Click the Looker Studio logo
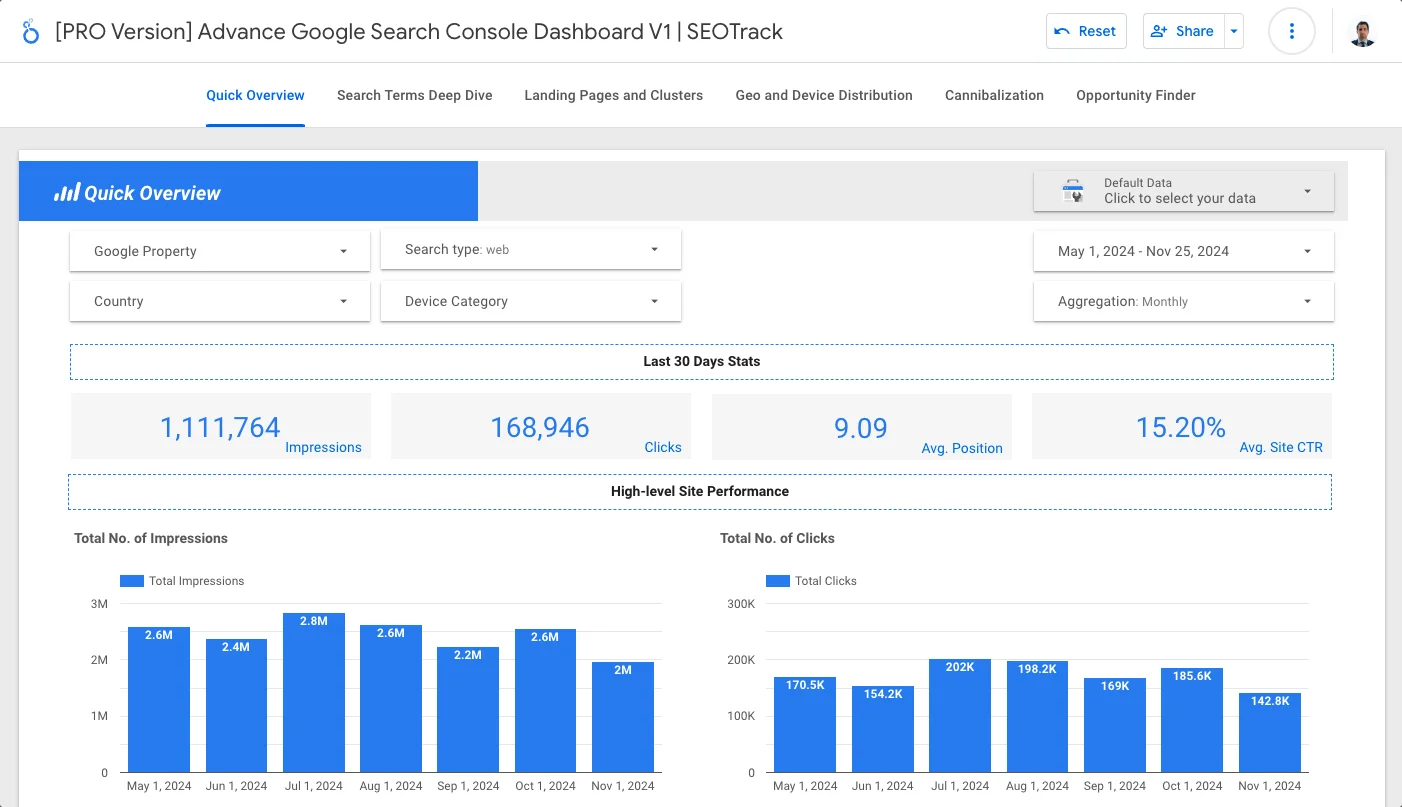1402x807 pixels. [x=28, y=31]
